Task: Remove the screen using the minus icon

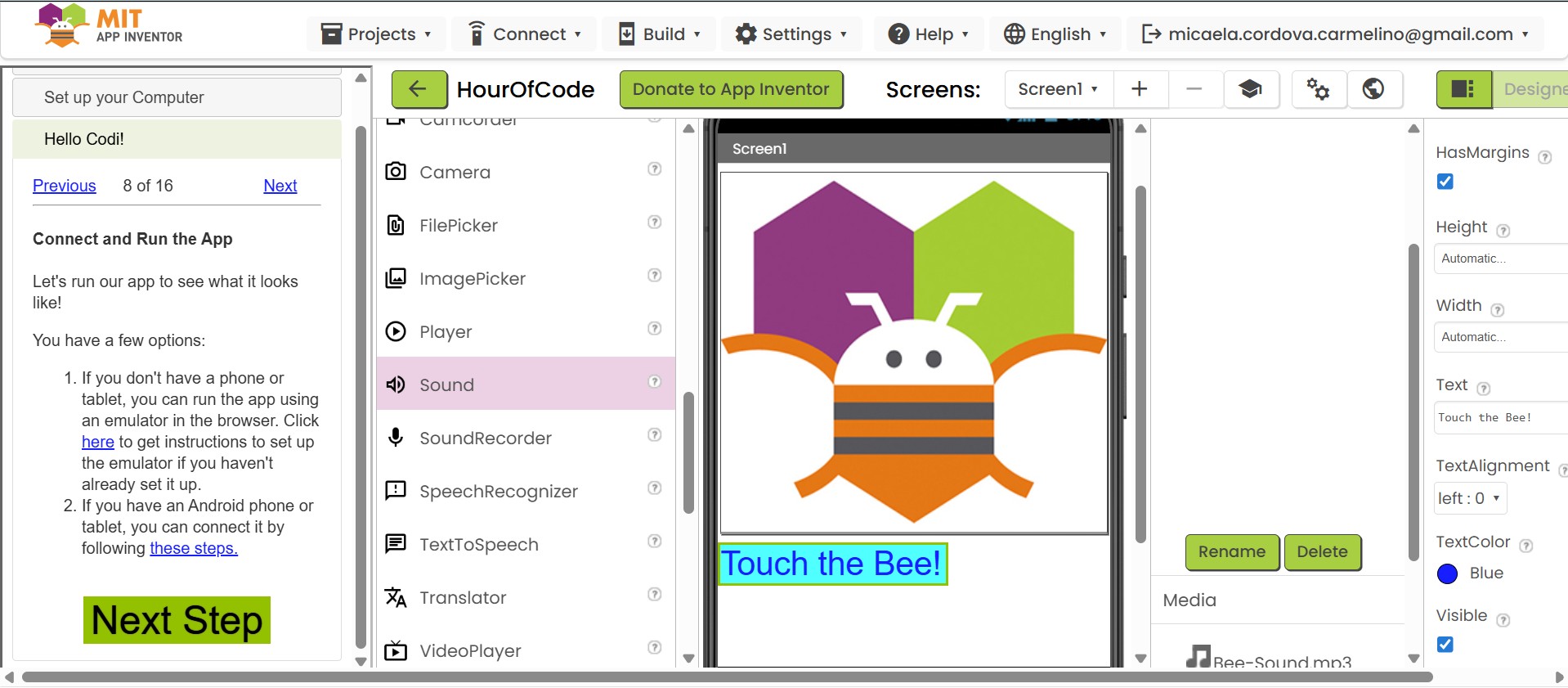Action: pos(1194,89)
